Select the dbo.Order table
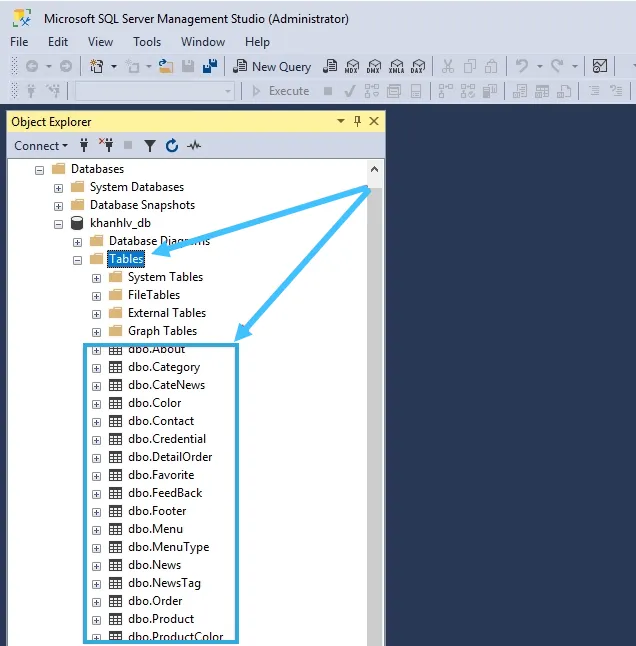Viewport: 636px width, 646px height. click(x=155, y=601)
